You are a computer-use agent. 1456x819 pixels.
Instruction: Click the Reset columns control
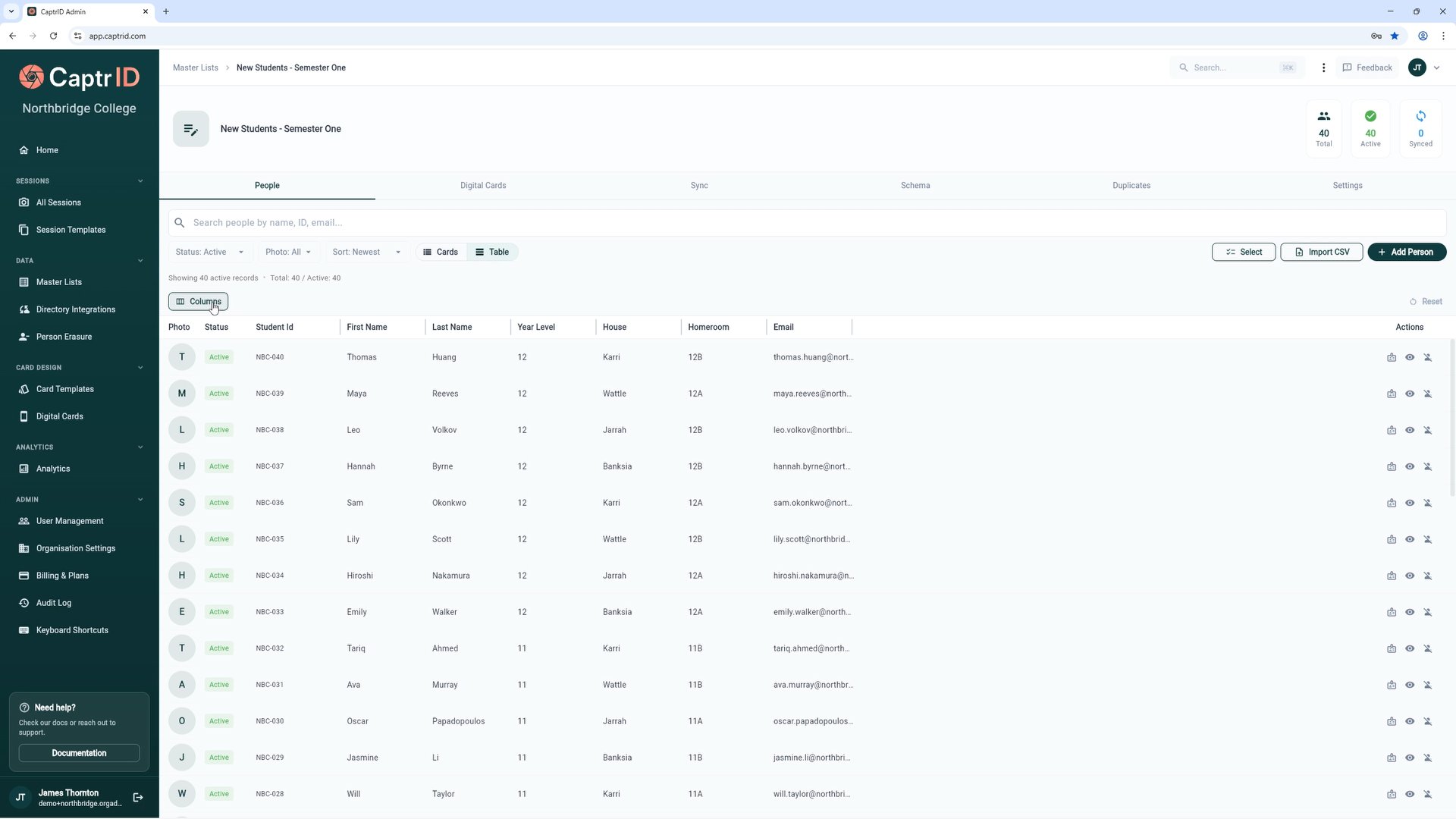pyautogui.click(x=1426, y=302)
